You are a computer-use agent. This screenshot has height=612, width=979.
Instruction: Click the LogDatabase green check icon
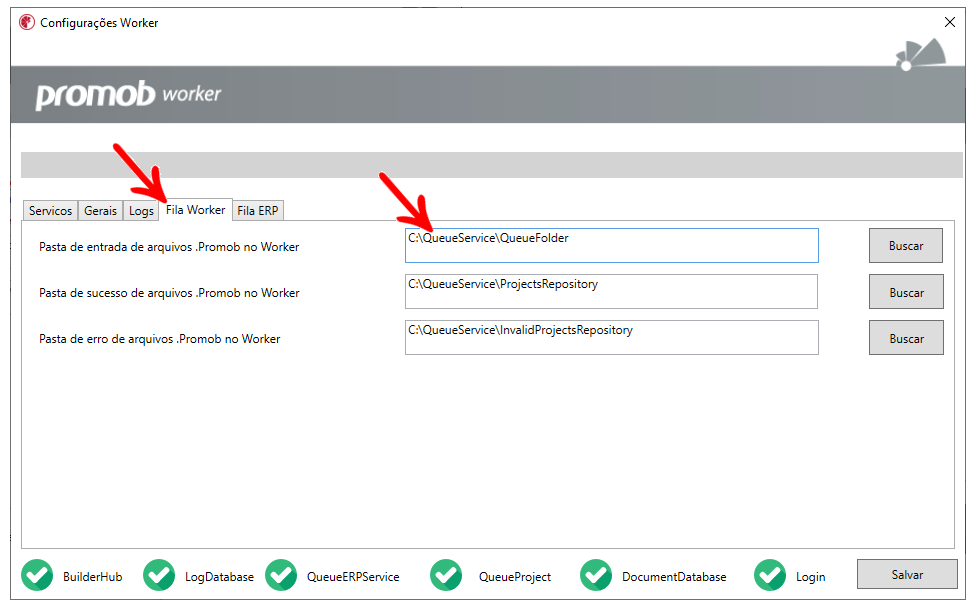pos(159,575)
